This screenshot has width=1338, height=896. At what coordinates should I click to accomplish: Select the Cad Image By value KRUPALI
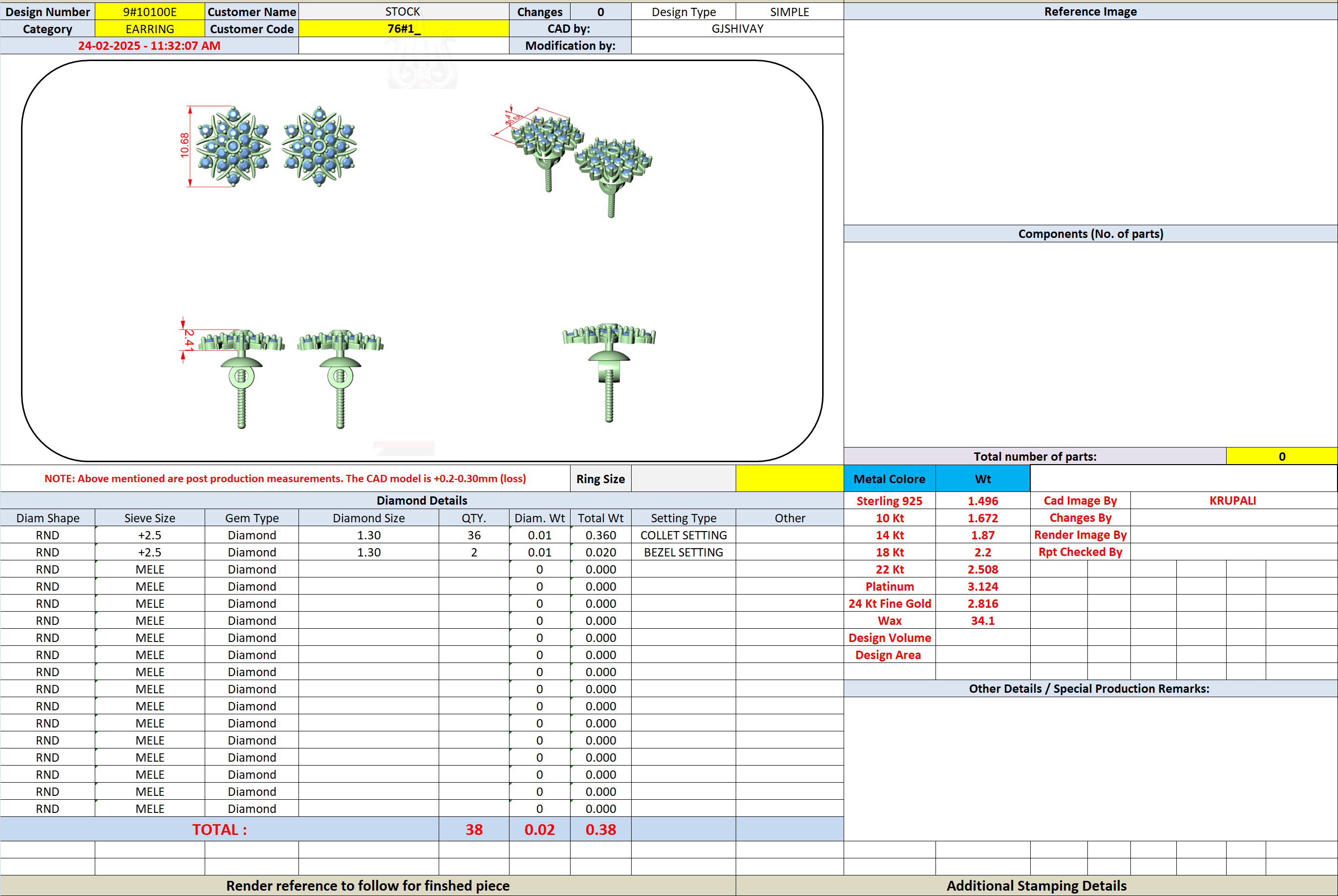(1233, 500)
